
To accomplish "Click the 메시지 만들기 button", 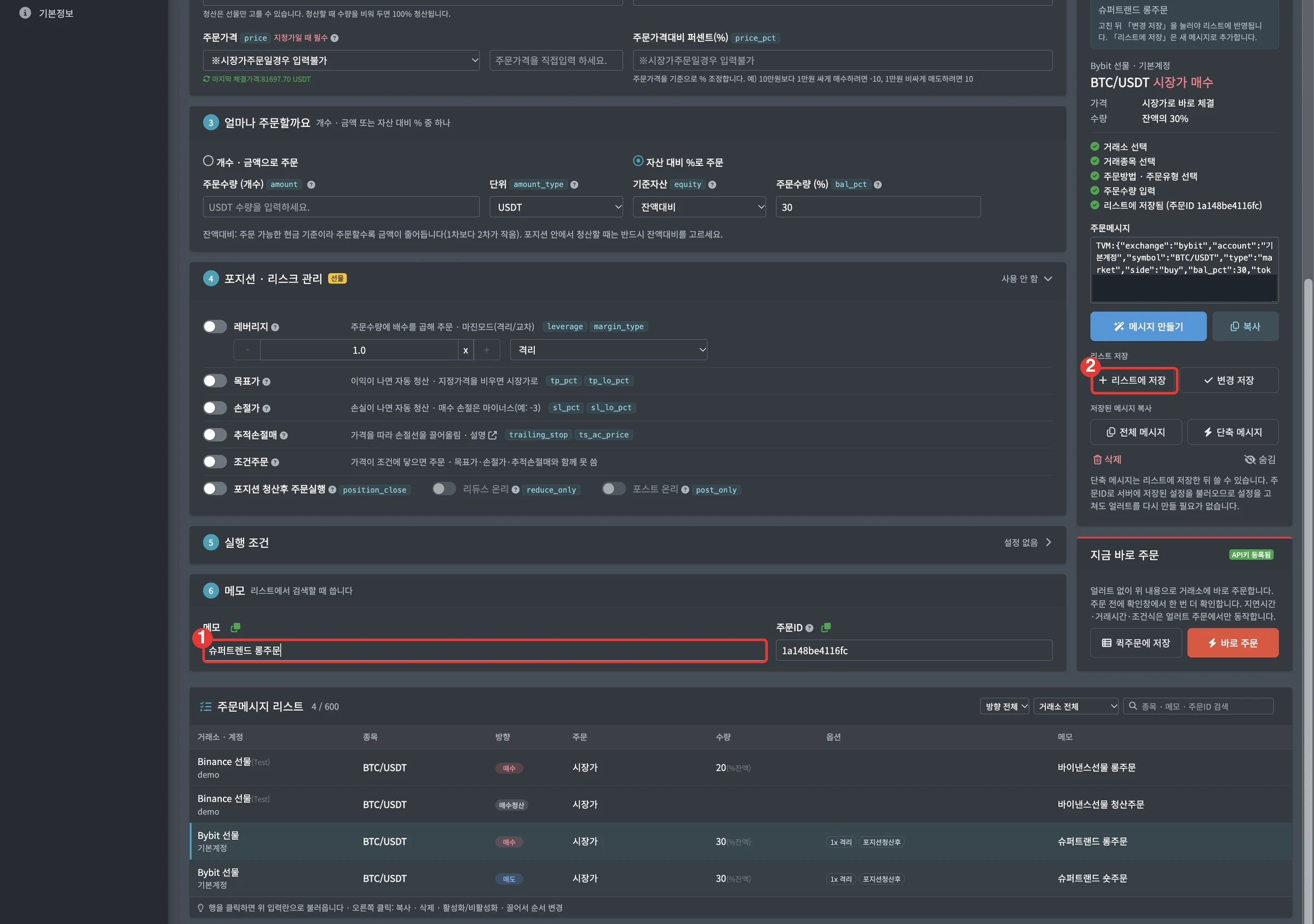I will [1148, 327].
